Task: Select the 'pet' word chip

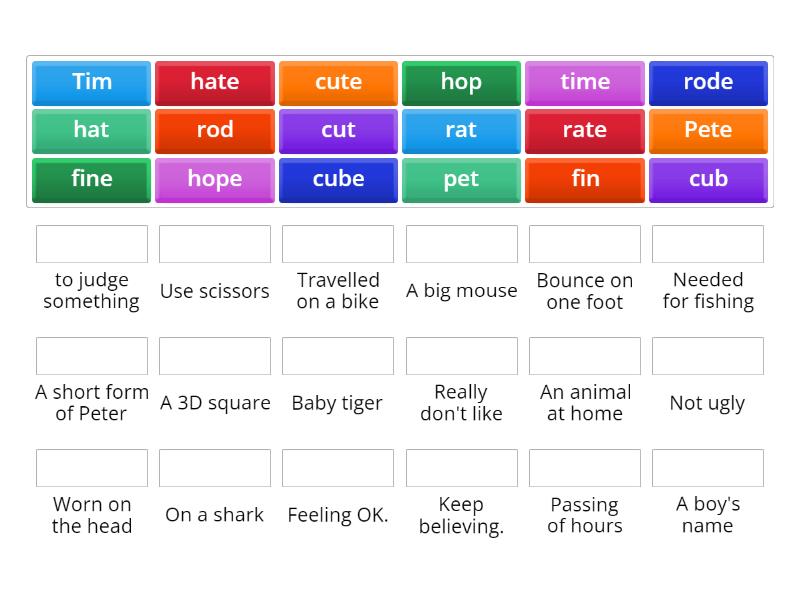Action: [461, 180]
